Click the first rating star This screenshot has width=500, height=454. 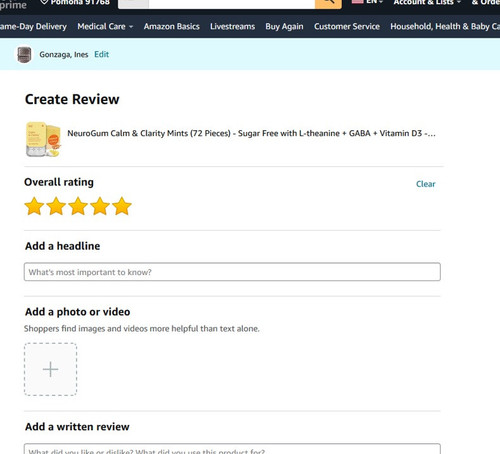click(34, 206)
